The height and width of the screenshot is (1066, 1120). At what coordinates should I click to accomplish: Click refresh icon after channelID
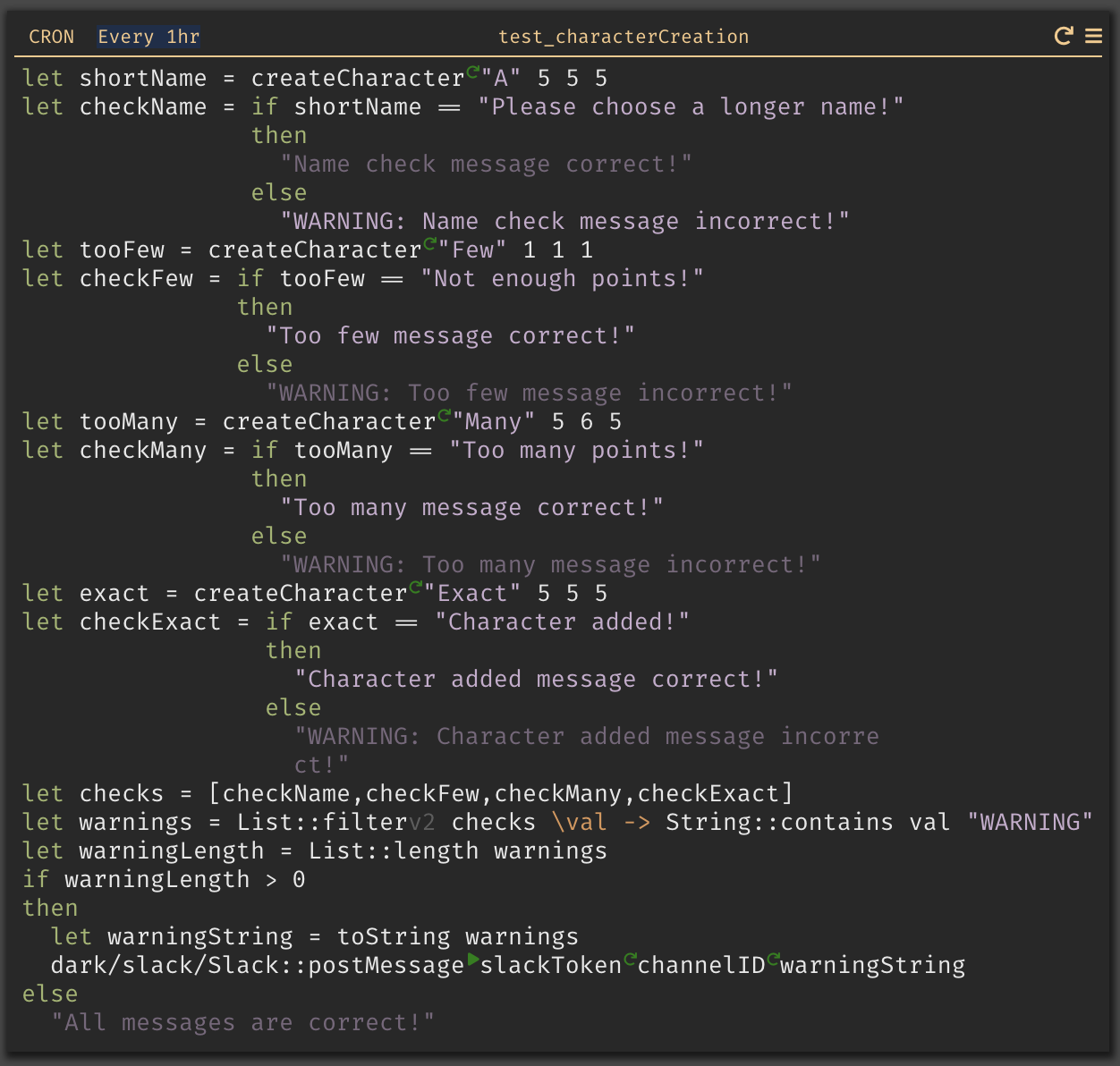(x=773, y=960)
